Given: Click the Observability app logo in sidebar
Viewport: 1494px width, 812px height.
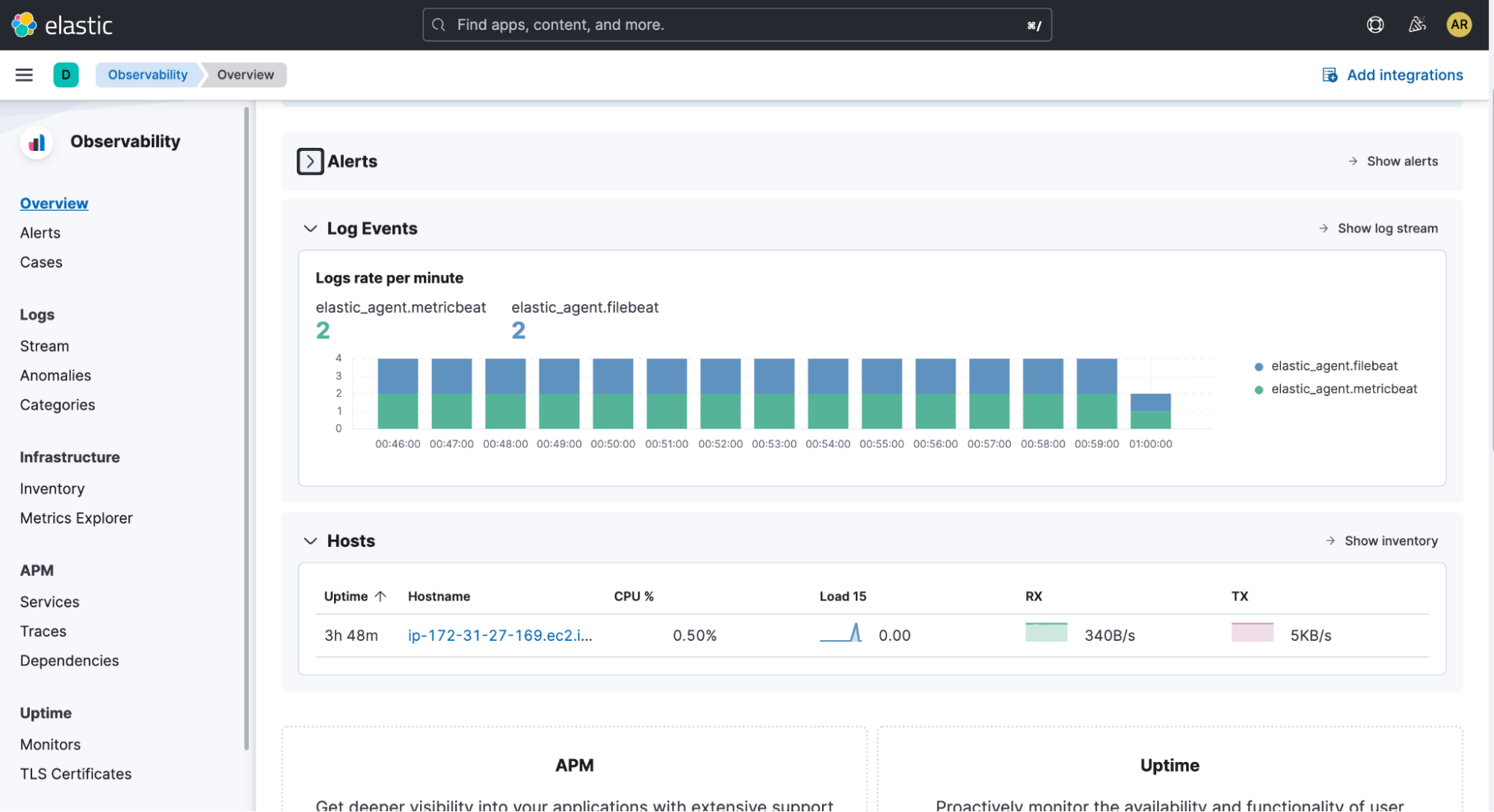Looking at the screenshot, I should 37,142.
